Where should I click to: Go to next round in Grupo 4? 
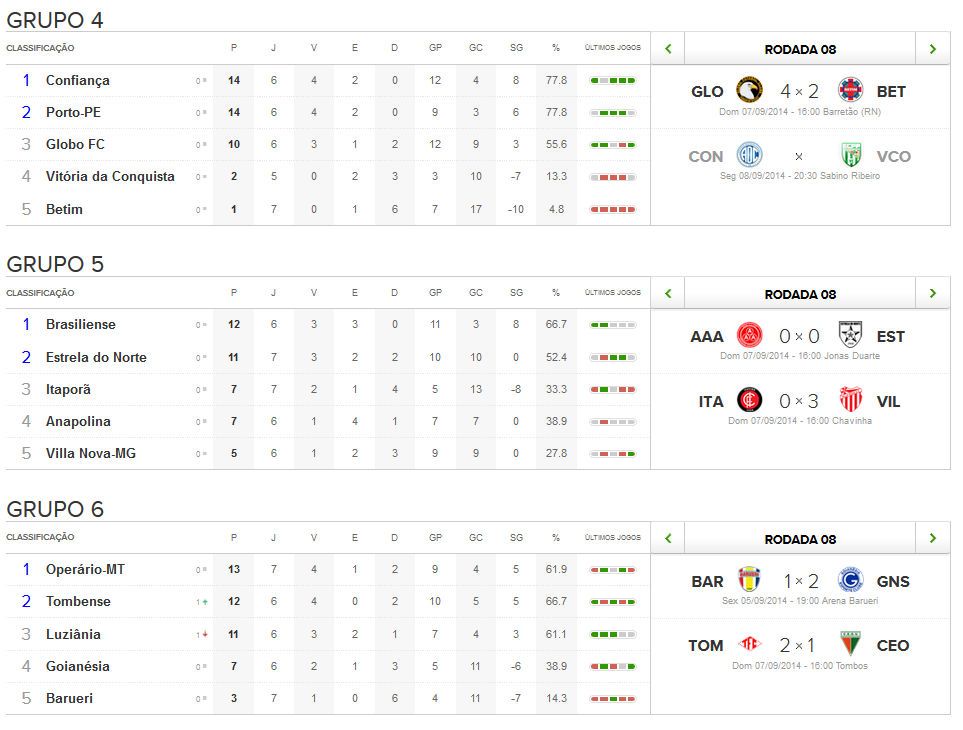click(x=932, y=48)
